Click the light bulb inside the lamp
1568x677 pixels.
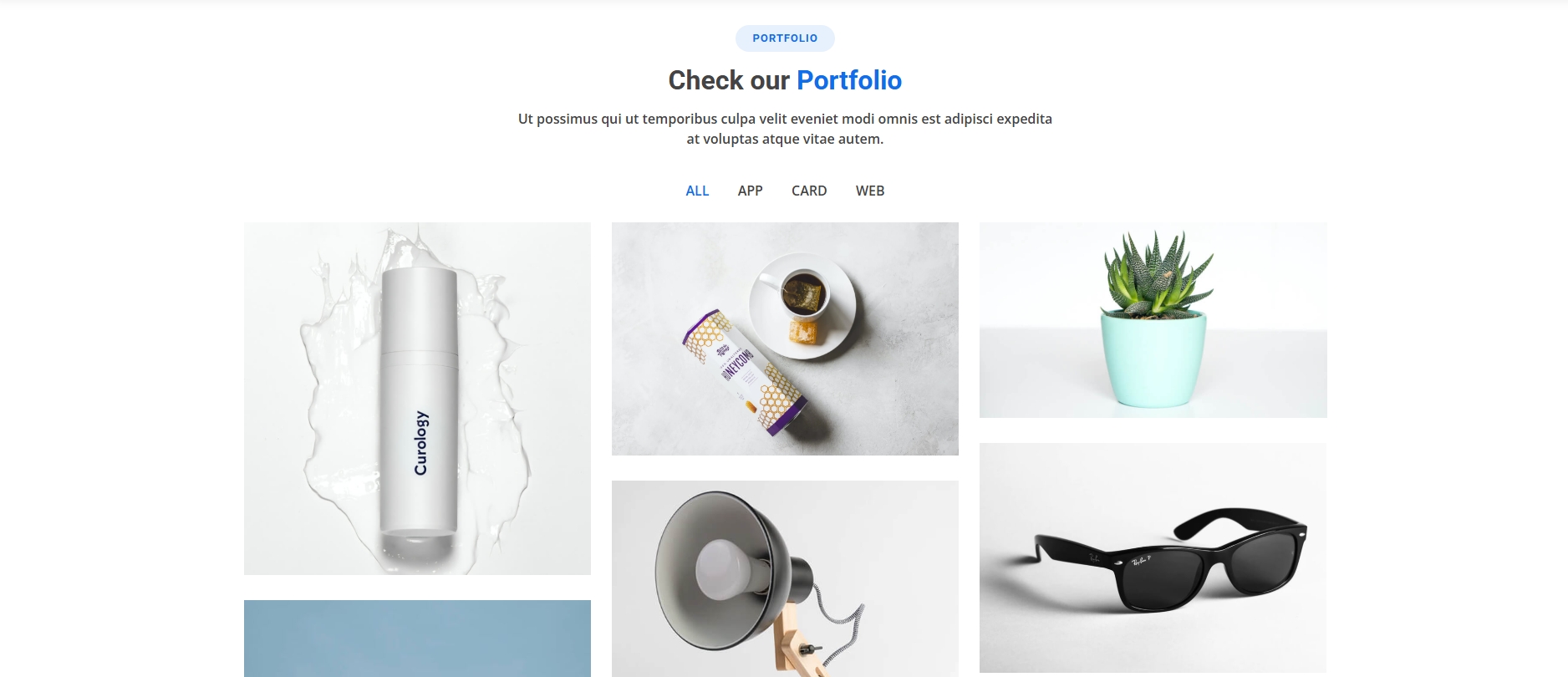(x=725, y=569)
